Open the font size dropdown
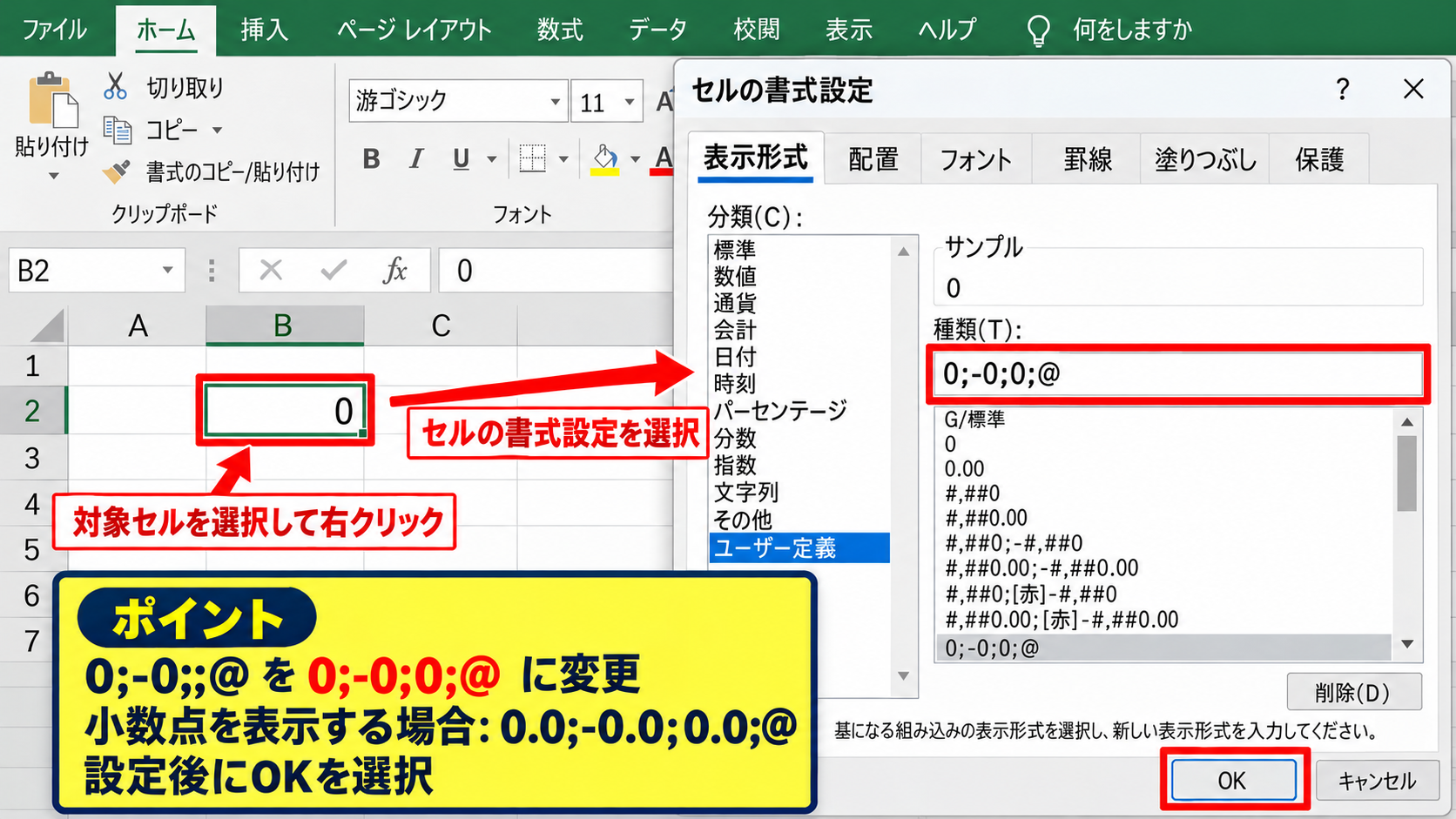Viewport: 1456px width, 819px height. pyautogui.click(x=630, y=102)
